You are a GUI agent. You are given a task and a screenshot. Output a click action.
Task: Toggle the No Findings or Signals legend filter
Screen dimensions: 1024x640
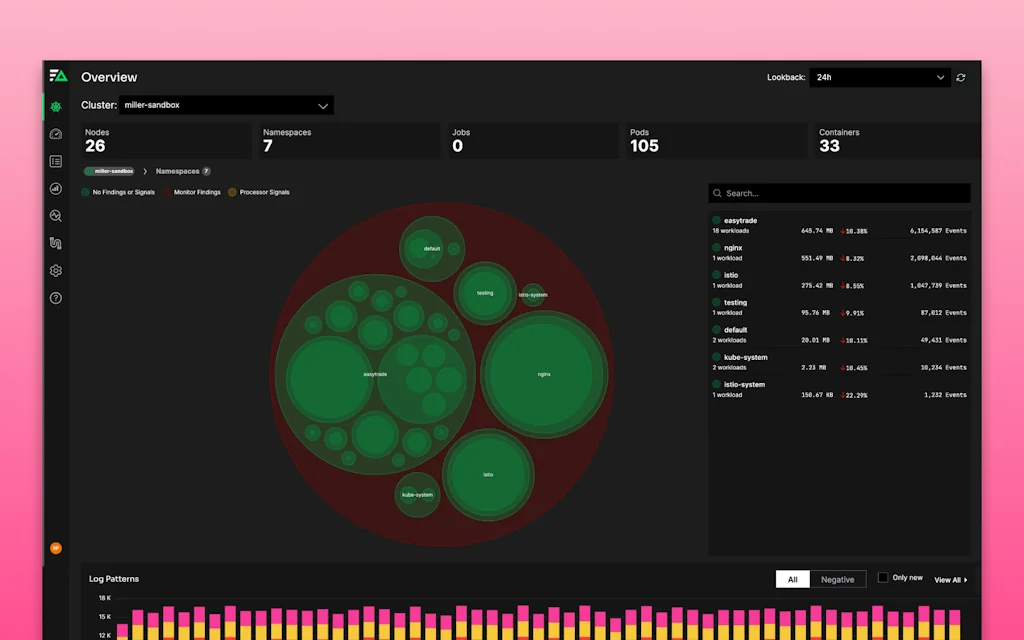[118, 192]
